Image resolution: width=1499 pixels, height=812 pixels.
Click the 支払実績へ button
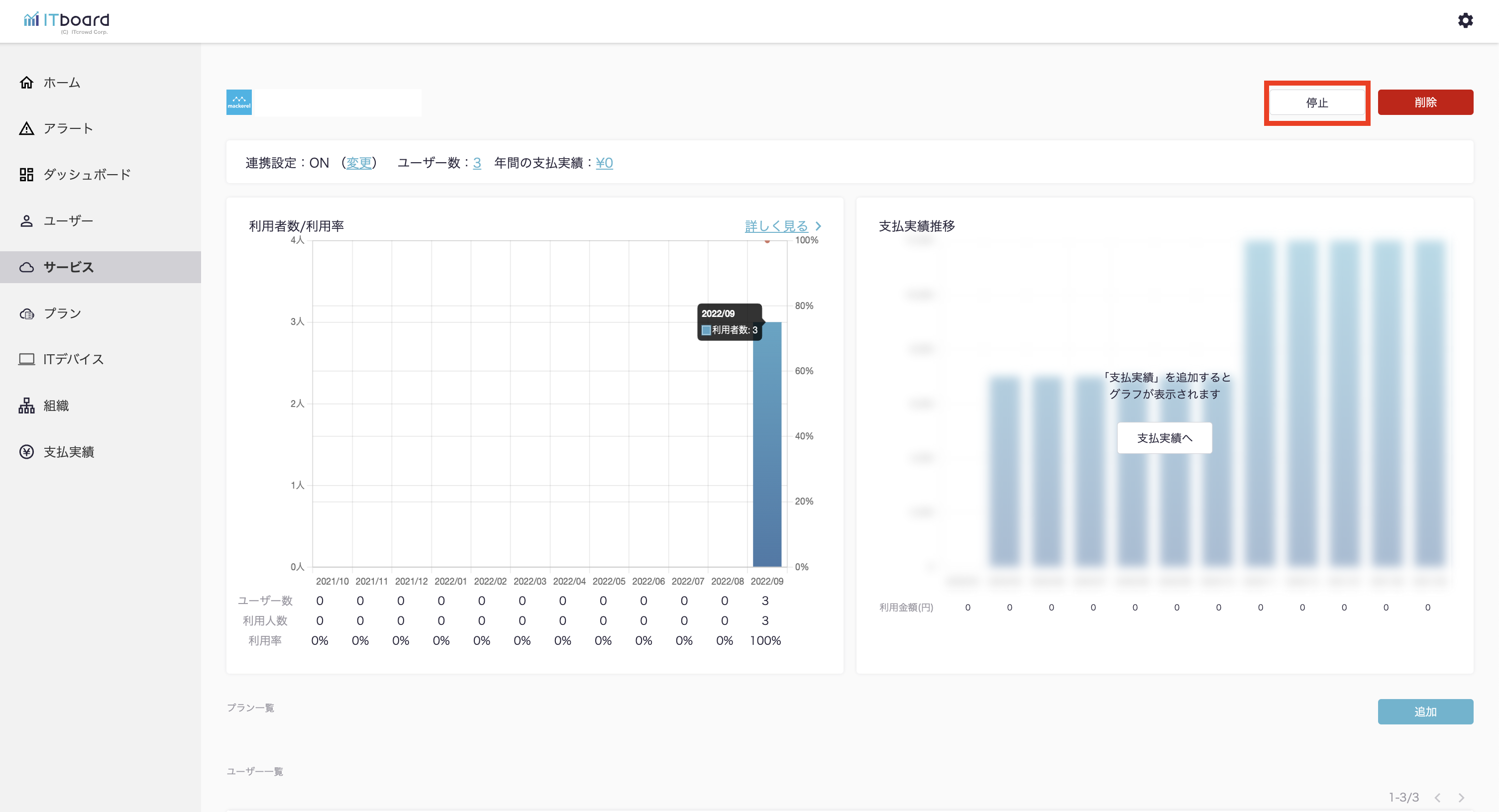[1165, 438]
